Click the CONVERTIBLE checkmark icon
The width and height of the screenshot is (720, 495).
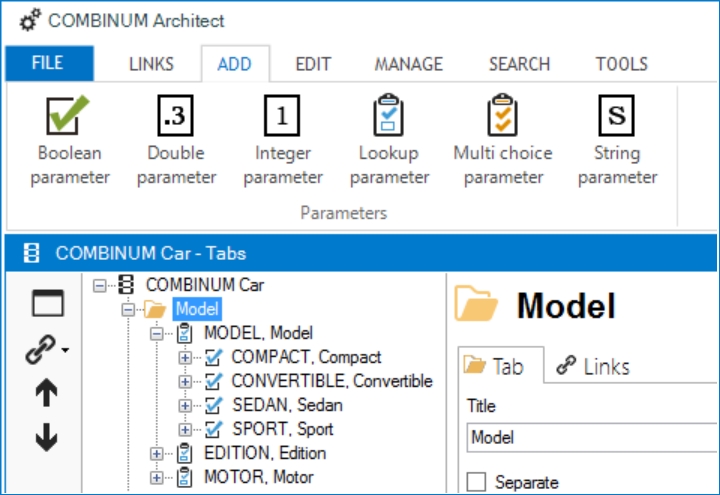coord(214,381)
